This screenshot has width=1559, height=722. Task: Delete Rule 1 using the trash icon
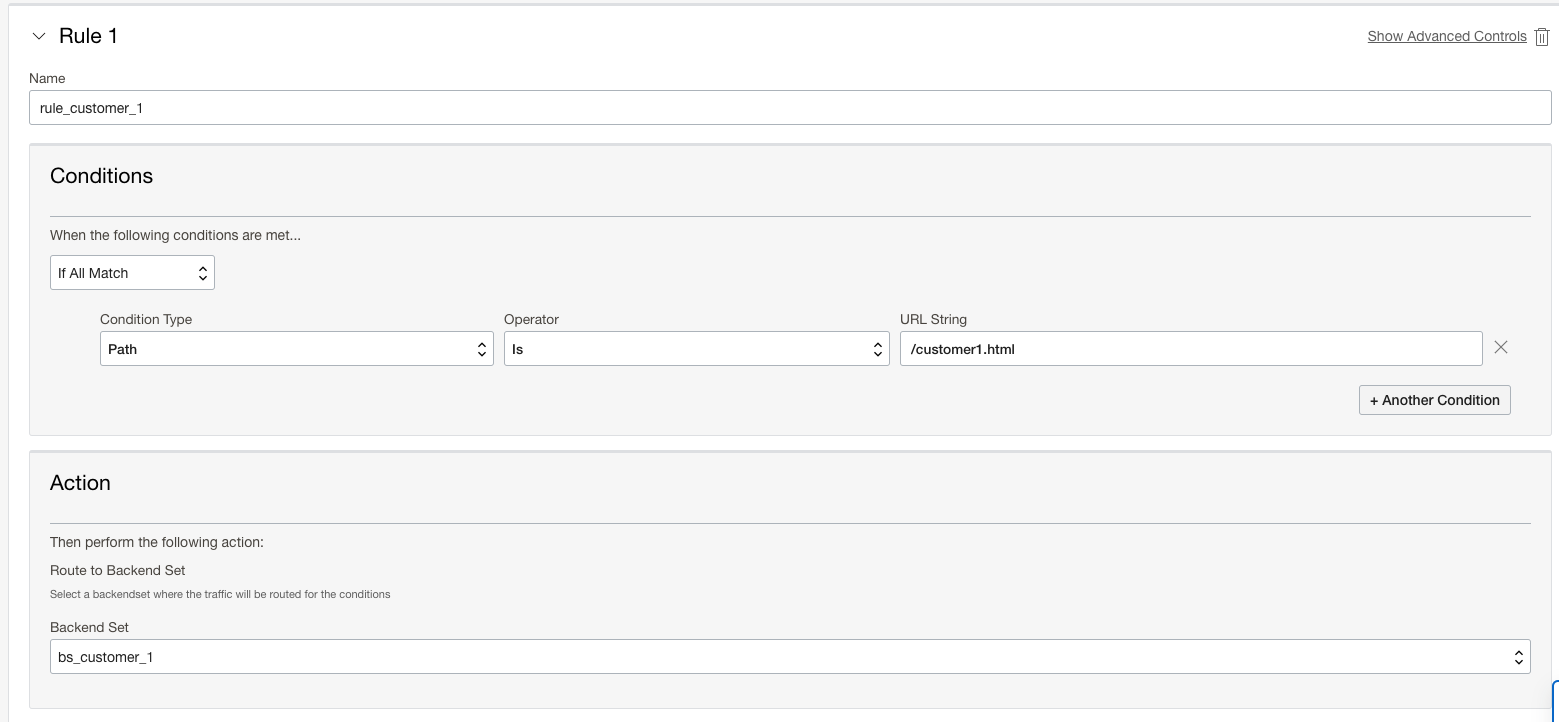[1542, 36]
